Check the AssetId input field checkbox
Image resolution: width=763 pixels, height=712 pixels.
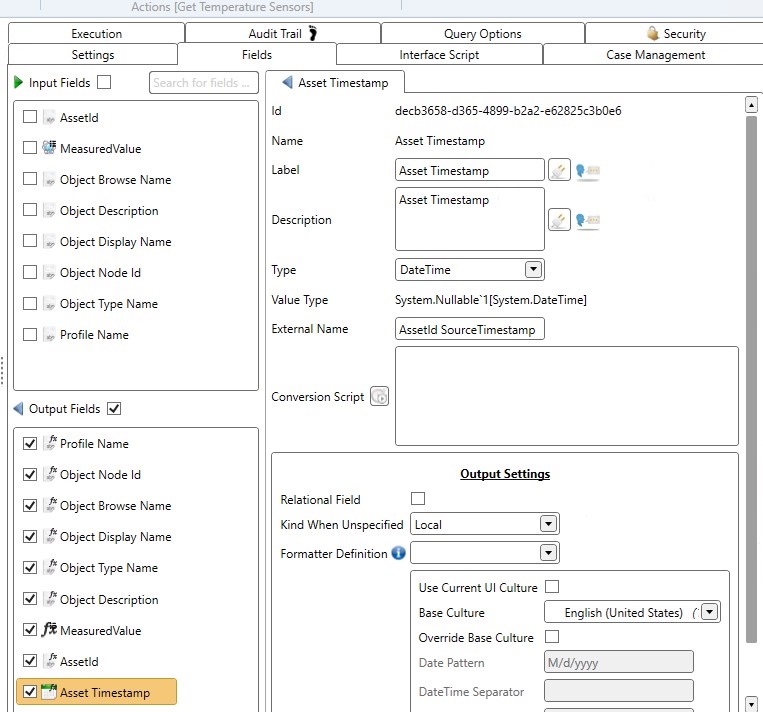point(30,117)
